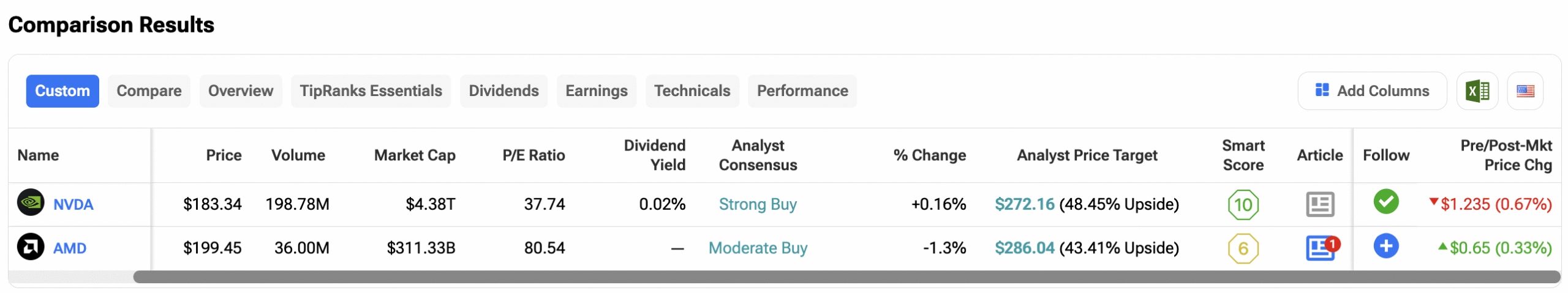Click the horizontal table scrollbar
This screenshot has width=1568, height=293.
845,277
